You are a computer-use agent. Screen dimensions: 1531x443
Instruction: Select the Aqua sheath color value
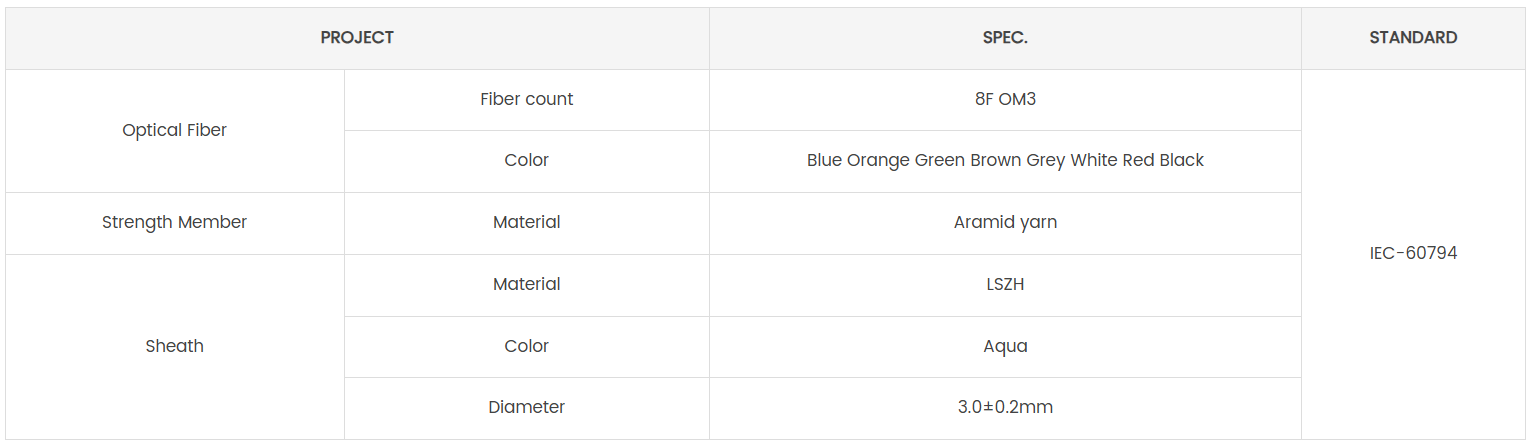[x=1005, y=346]
